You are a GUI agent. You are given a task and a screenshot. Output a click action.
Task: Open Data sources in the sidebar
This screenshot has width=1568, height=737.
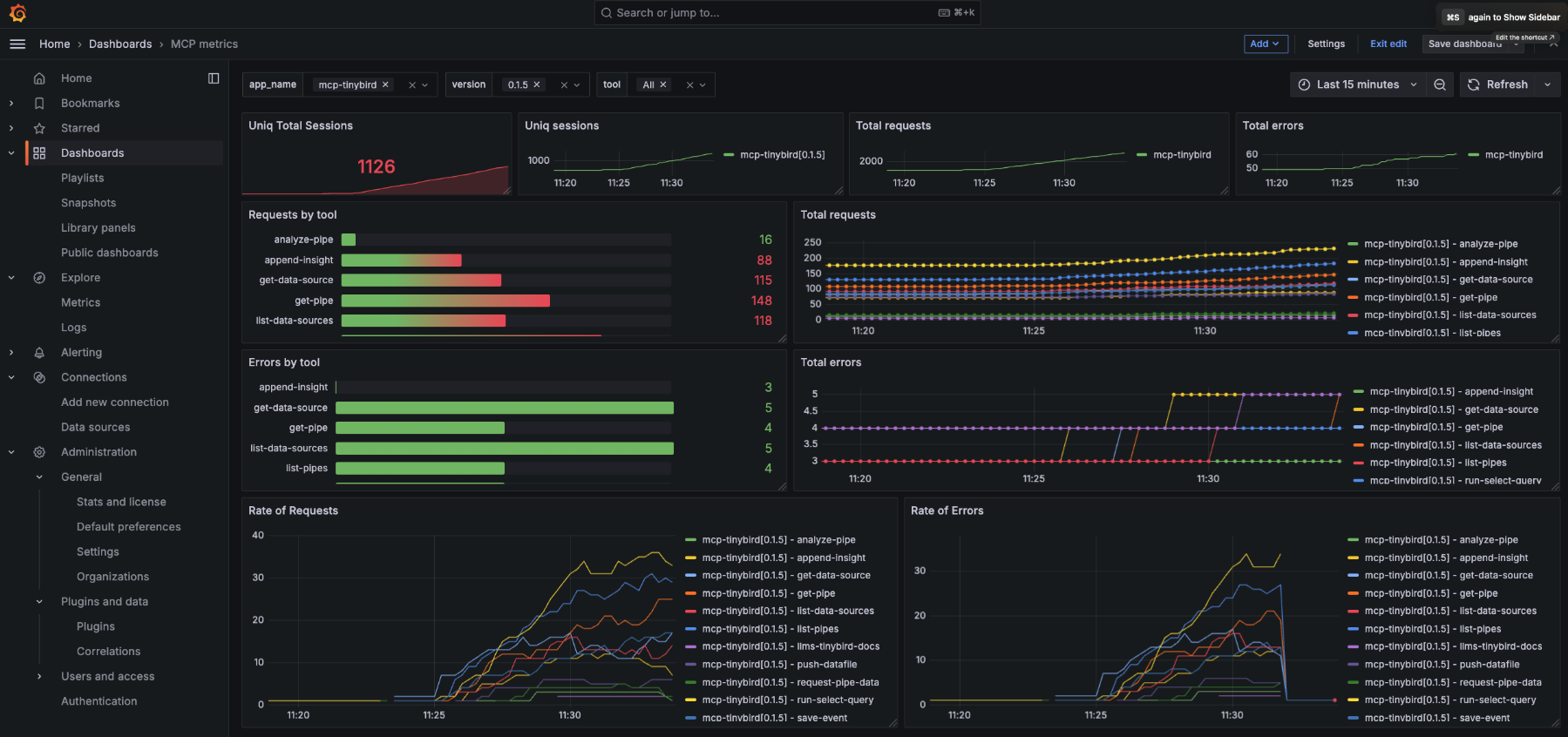click(96, 428)
